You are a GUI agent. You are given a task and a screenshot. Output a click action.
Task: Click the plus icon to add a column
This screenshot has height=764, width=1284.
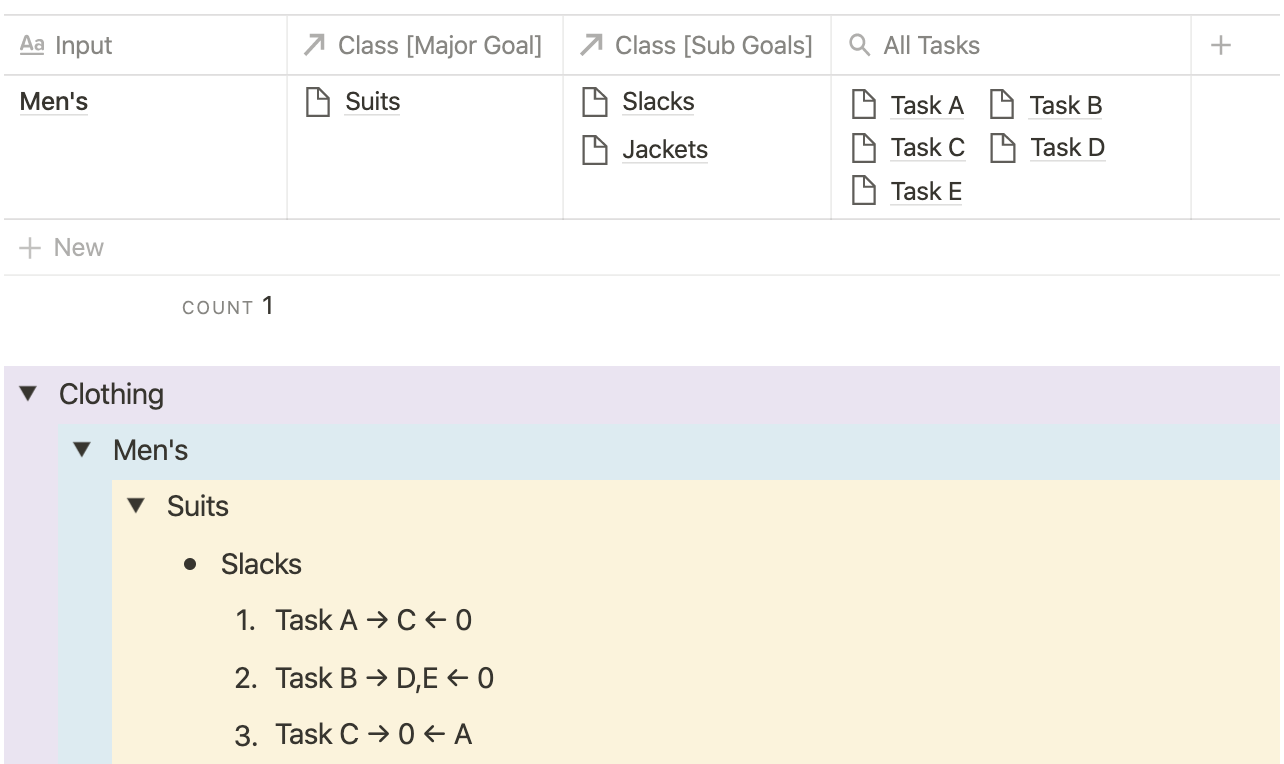1220,45
